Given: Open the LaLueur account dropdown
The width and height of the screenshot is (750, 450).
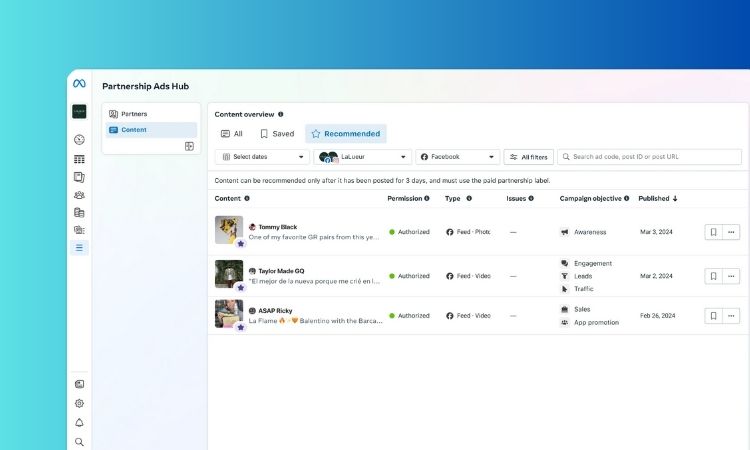Looking at the screenshot, I should point(363,157).
